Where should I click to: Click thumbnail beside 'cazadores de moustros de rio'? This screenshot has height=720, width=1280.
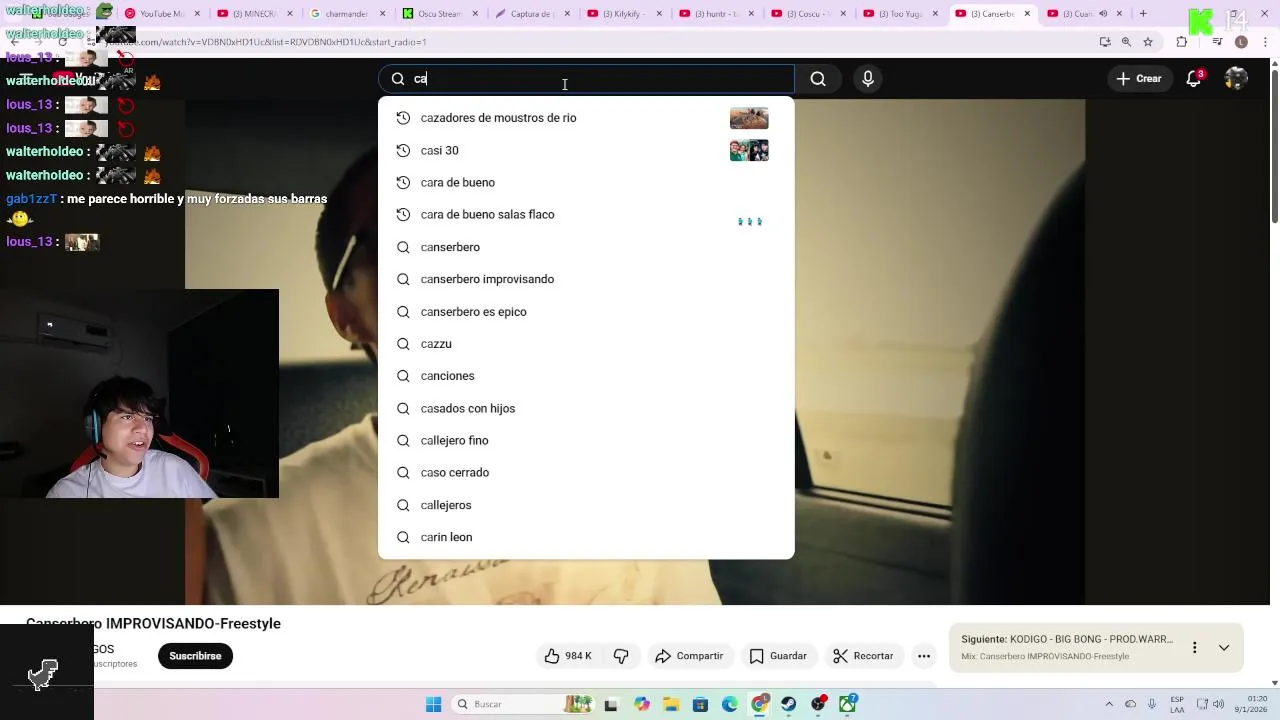point(749,118)
